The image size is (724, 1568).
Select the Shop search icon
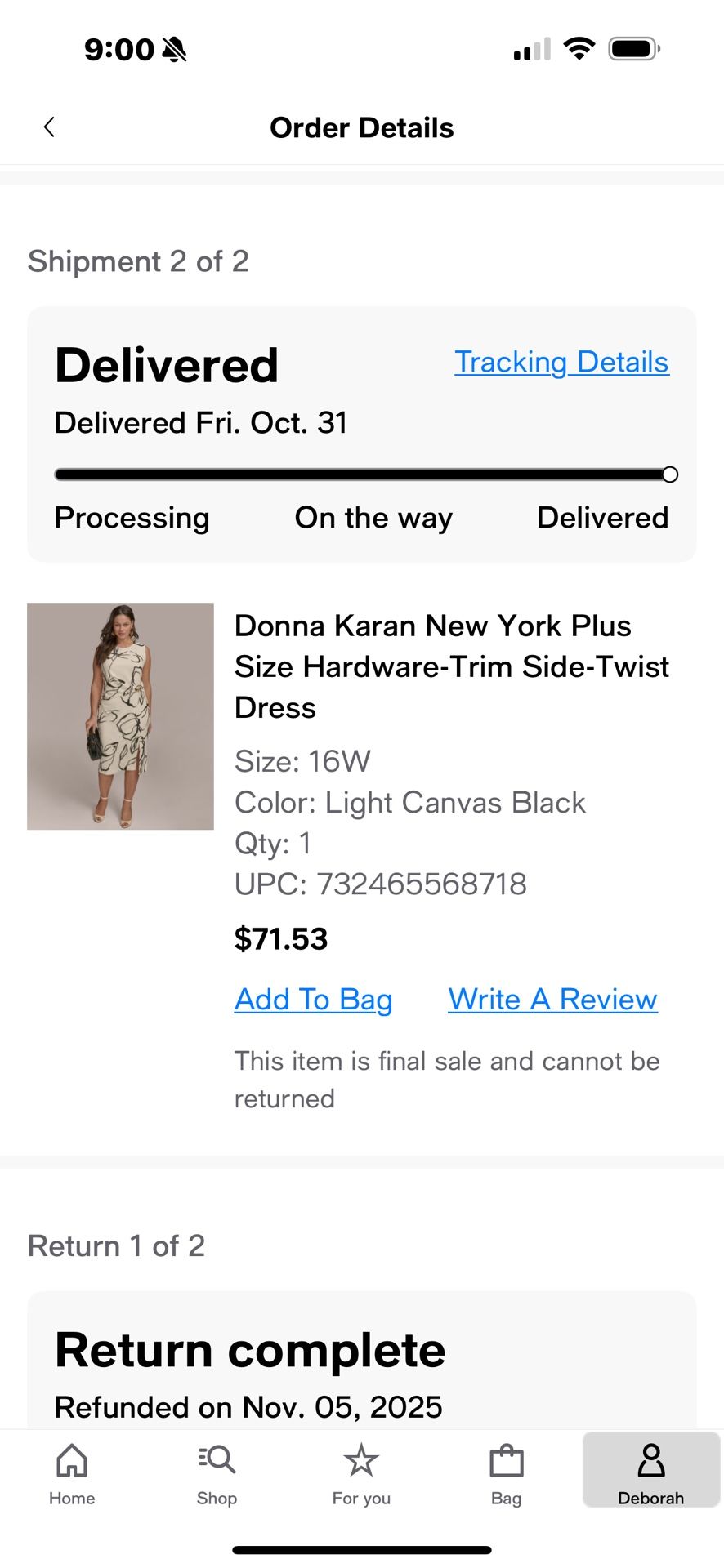click(216, 1461)
